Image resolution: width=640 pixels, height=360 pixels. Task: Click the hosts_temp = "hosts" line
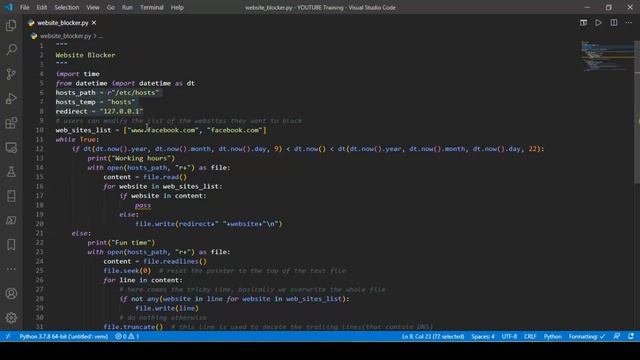pos(95,102)
